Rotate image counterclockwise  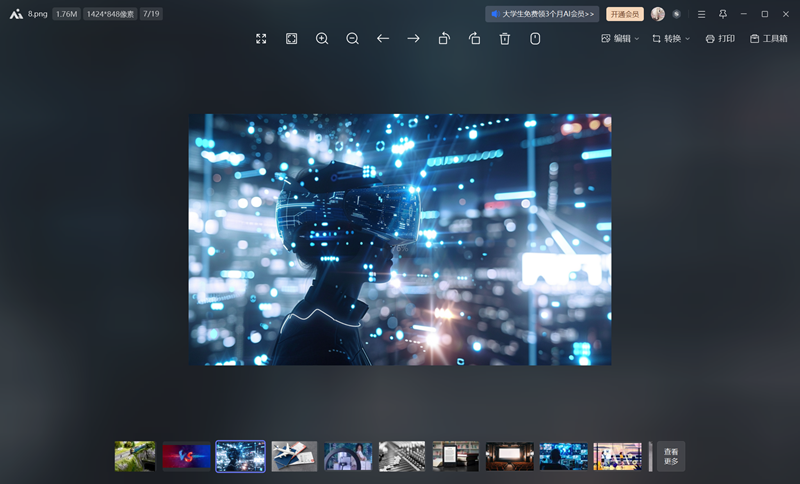click(444, 38)
